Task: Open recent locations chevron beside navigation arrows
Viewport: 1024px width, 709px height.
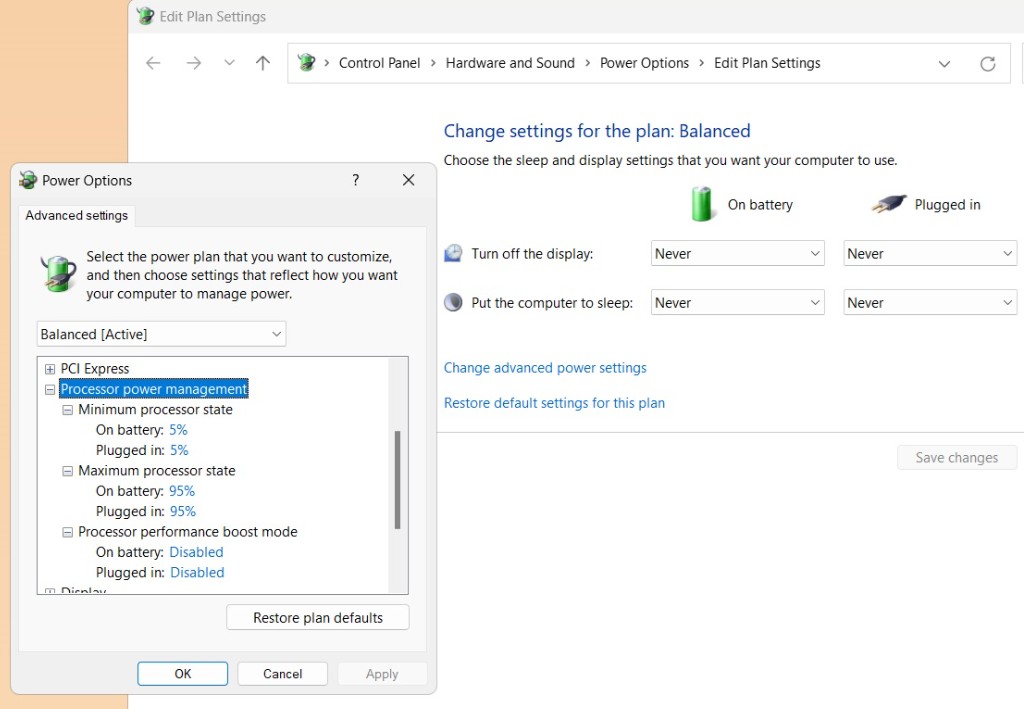Action: (x=229, y=63)
